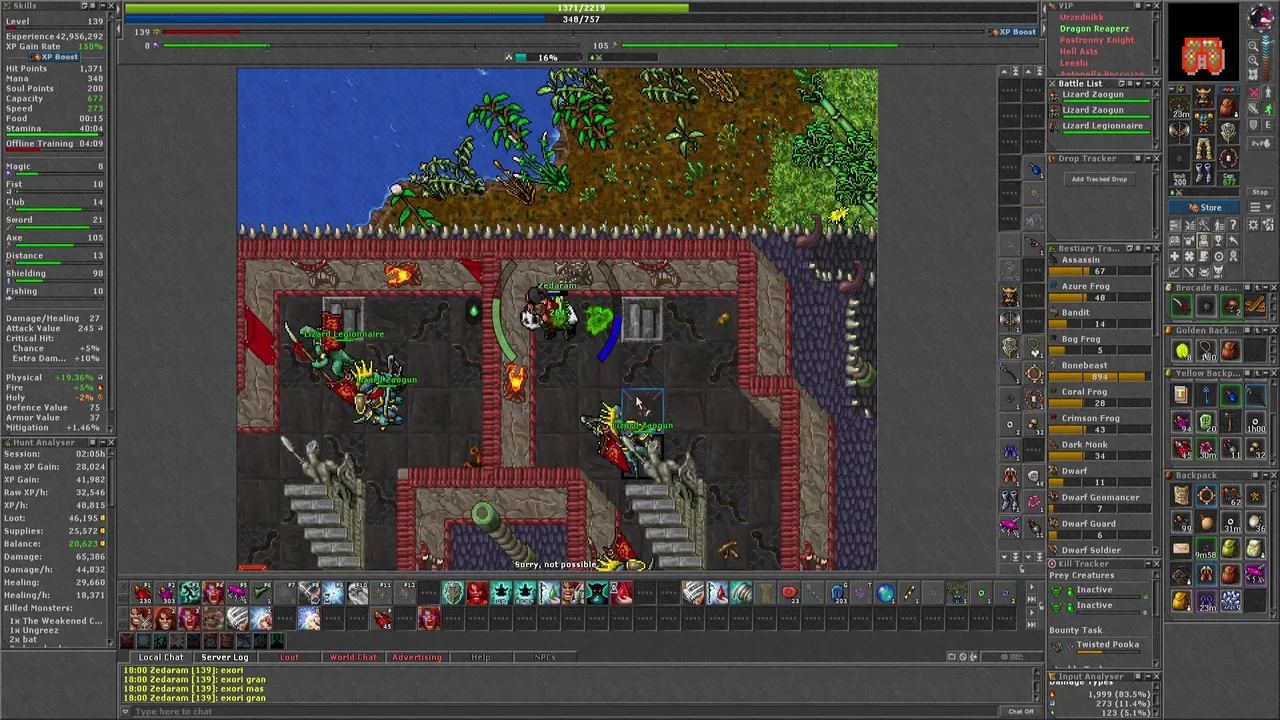Click Dwarf Geomancer in Bestiary Tracker
This screenshot has width=1280, height=720.
point(1099,502)
